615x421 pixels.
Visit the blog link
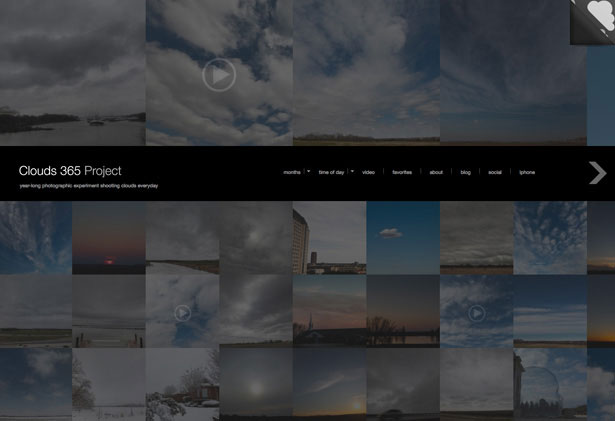coord(466,172)
